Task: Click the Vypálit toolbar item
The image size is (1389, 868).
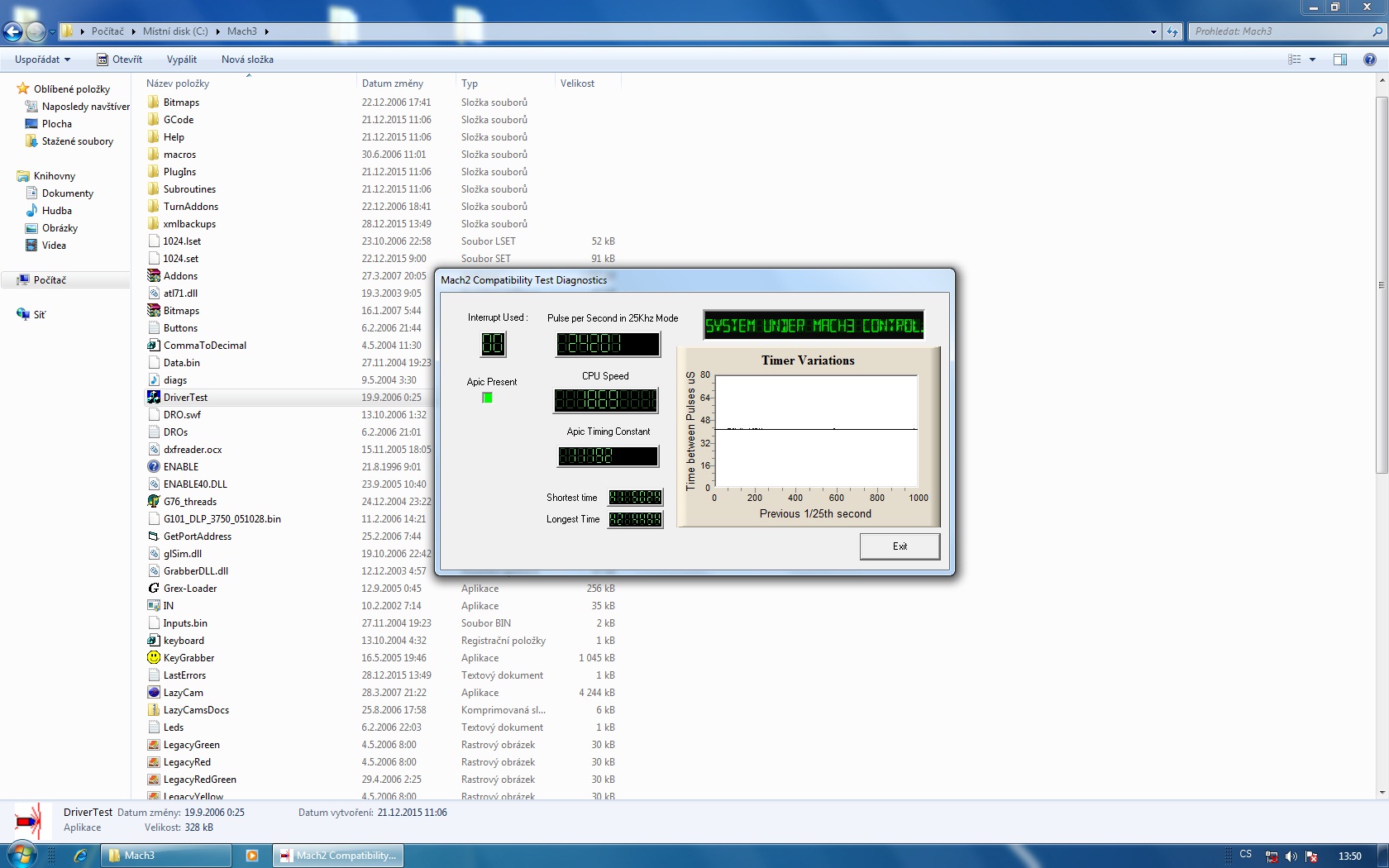Action: [x=181, y=60]
